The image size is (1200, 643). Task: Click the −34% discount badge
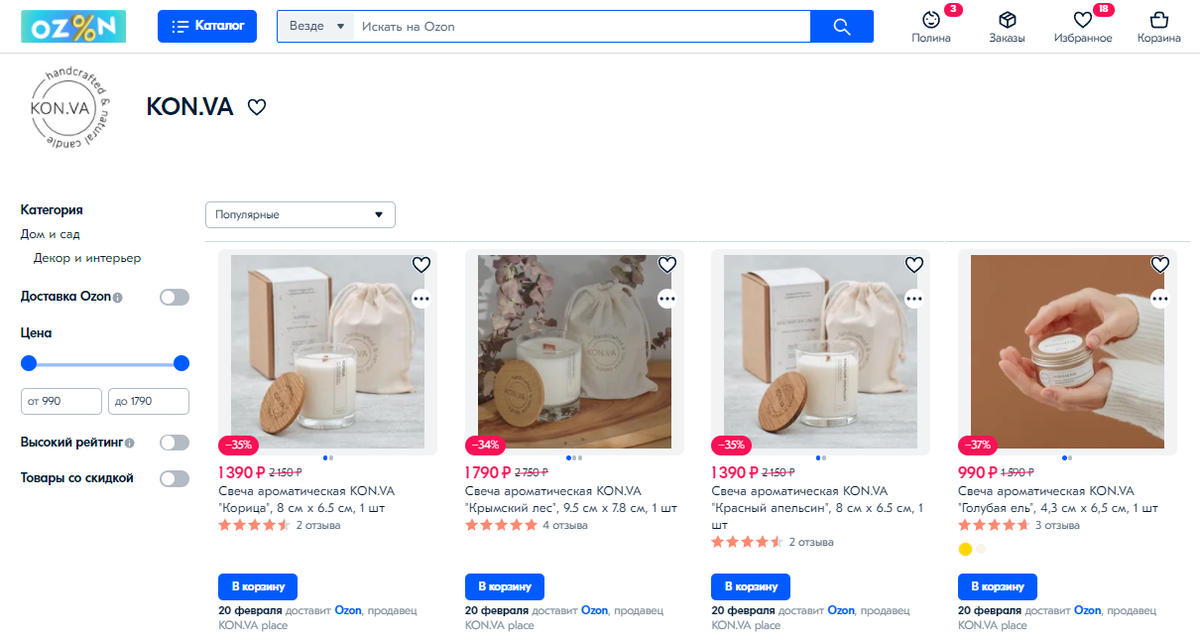484,444
